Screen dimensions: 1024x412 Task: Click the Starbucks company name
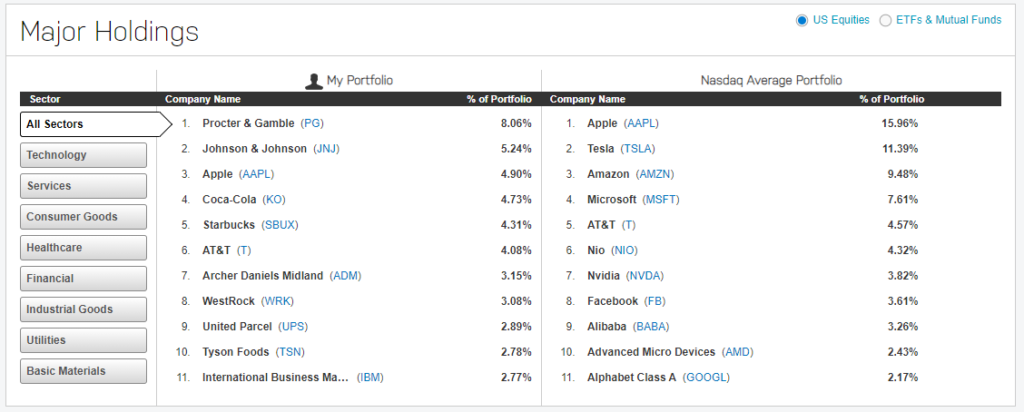pos(229,225)
